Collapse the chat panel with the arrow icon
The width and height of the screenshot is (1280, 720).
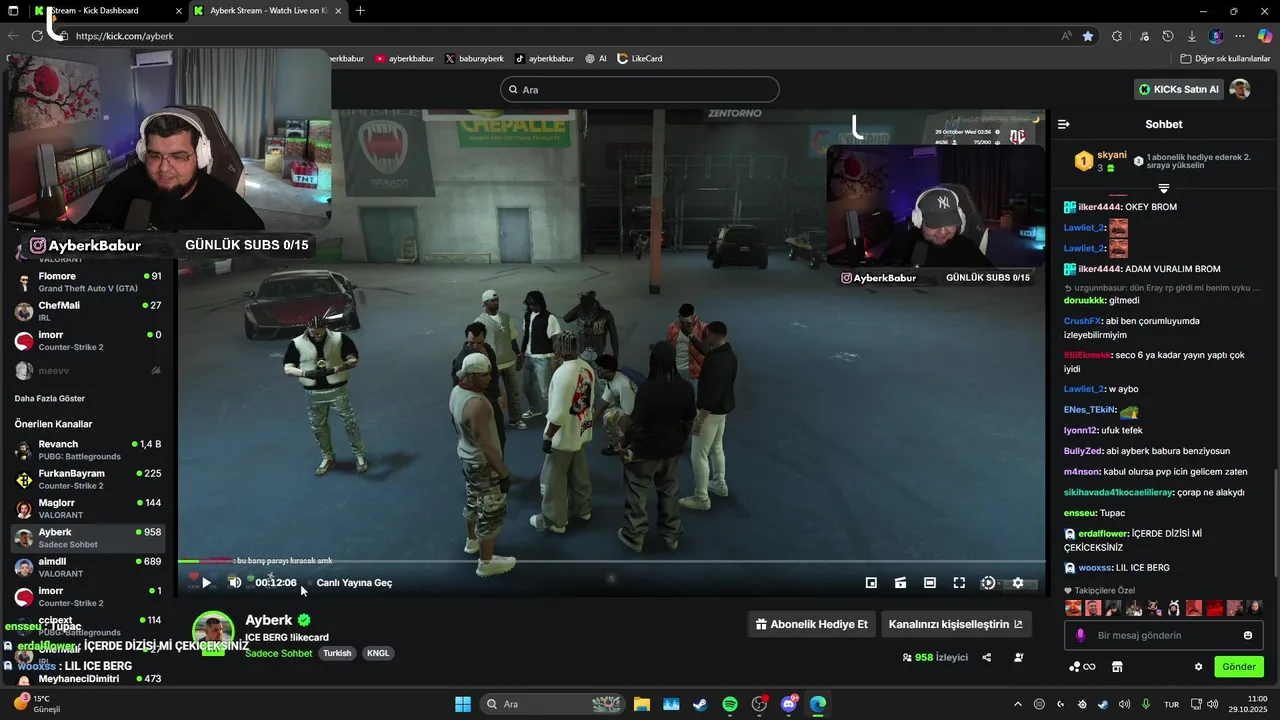(x=1063, y=124)
